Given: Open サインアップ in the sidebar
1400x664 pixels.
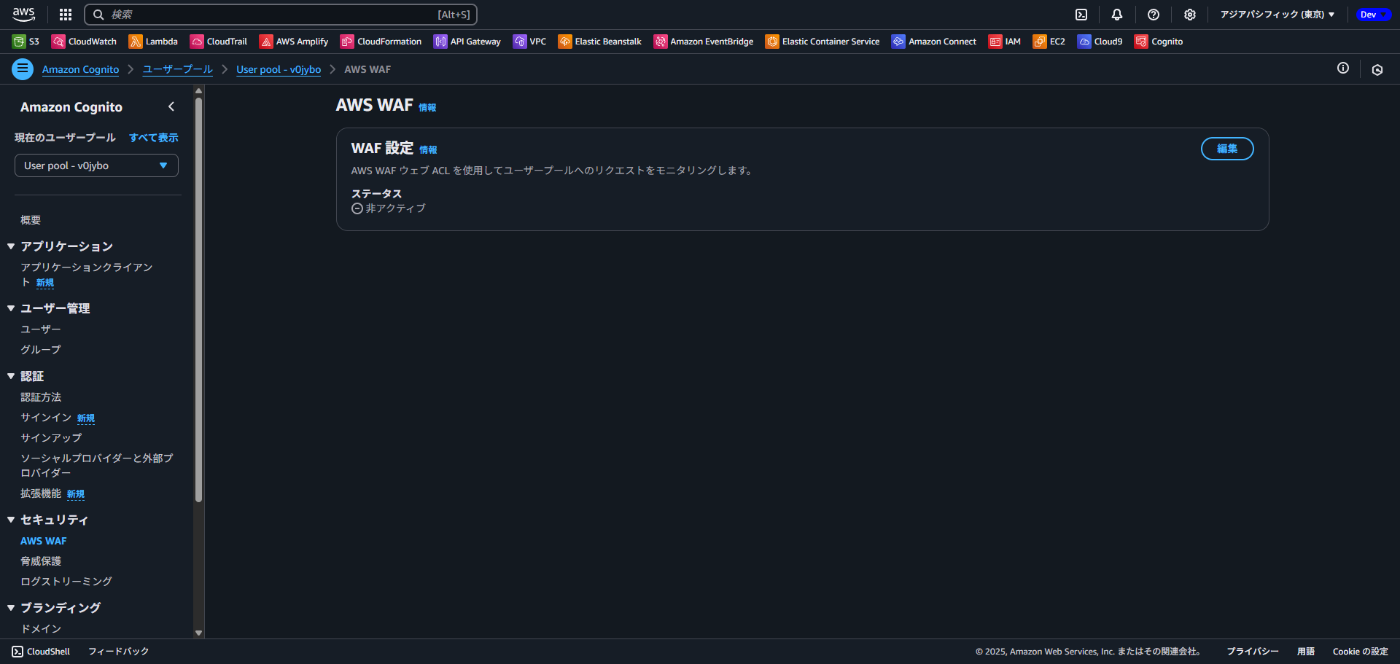Looking at the screenshot, I should point(51,438).
